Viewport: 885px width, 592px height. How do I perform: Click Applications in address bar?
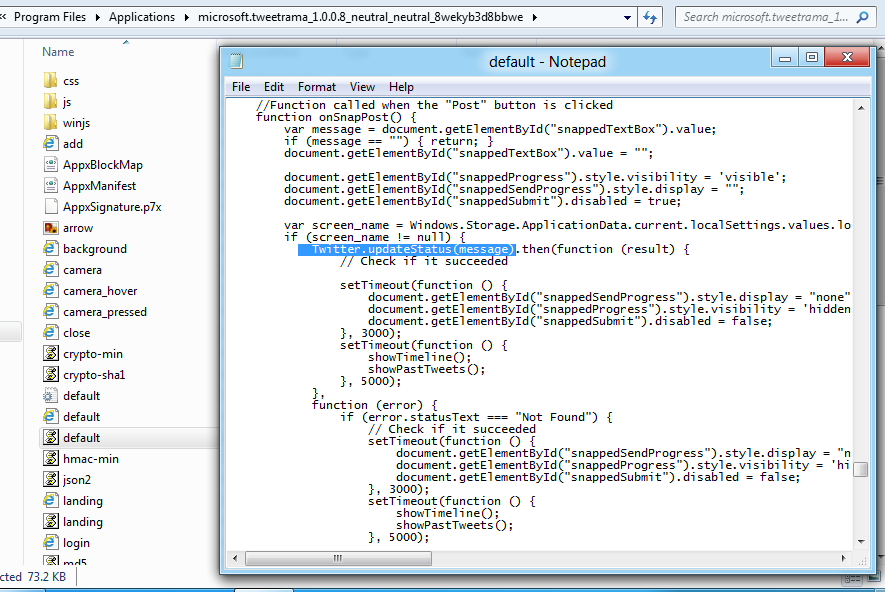[142, 17]
